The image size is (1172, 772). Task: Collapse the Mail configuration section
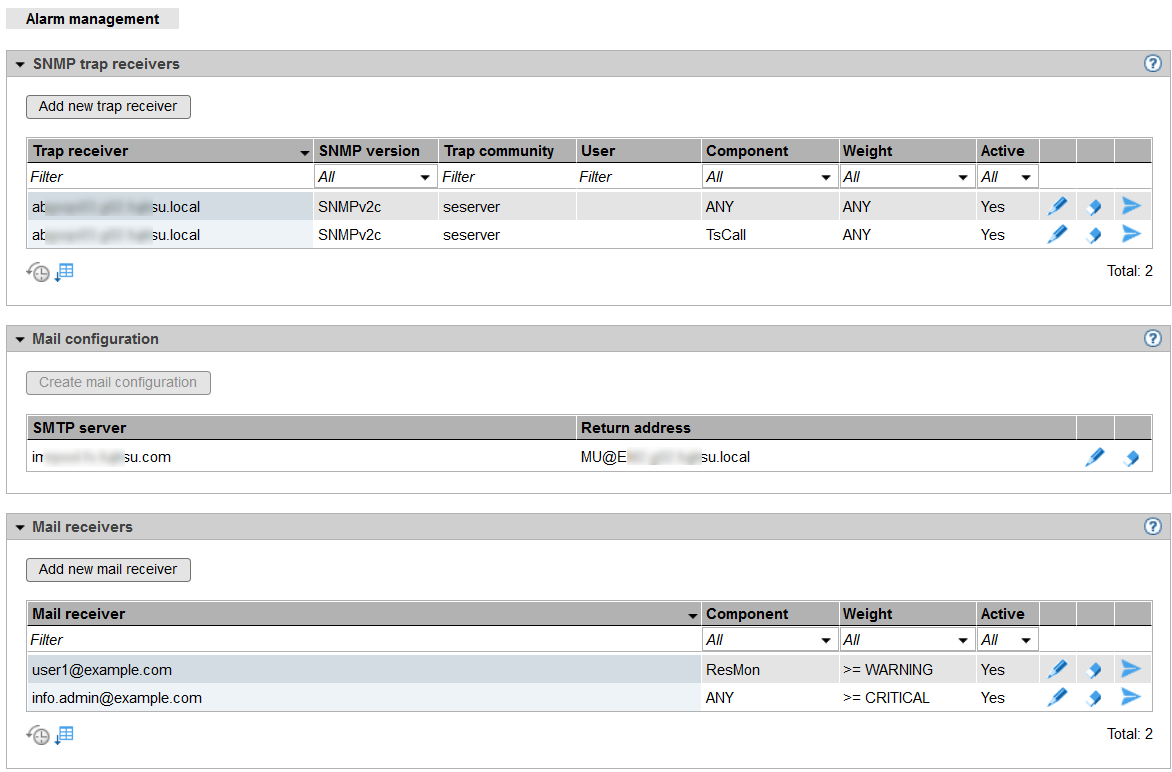pyautogui.click(x=20, y=339)
